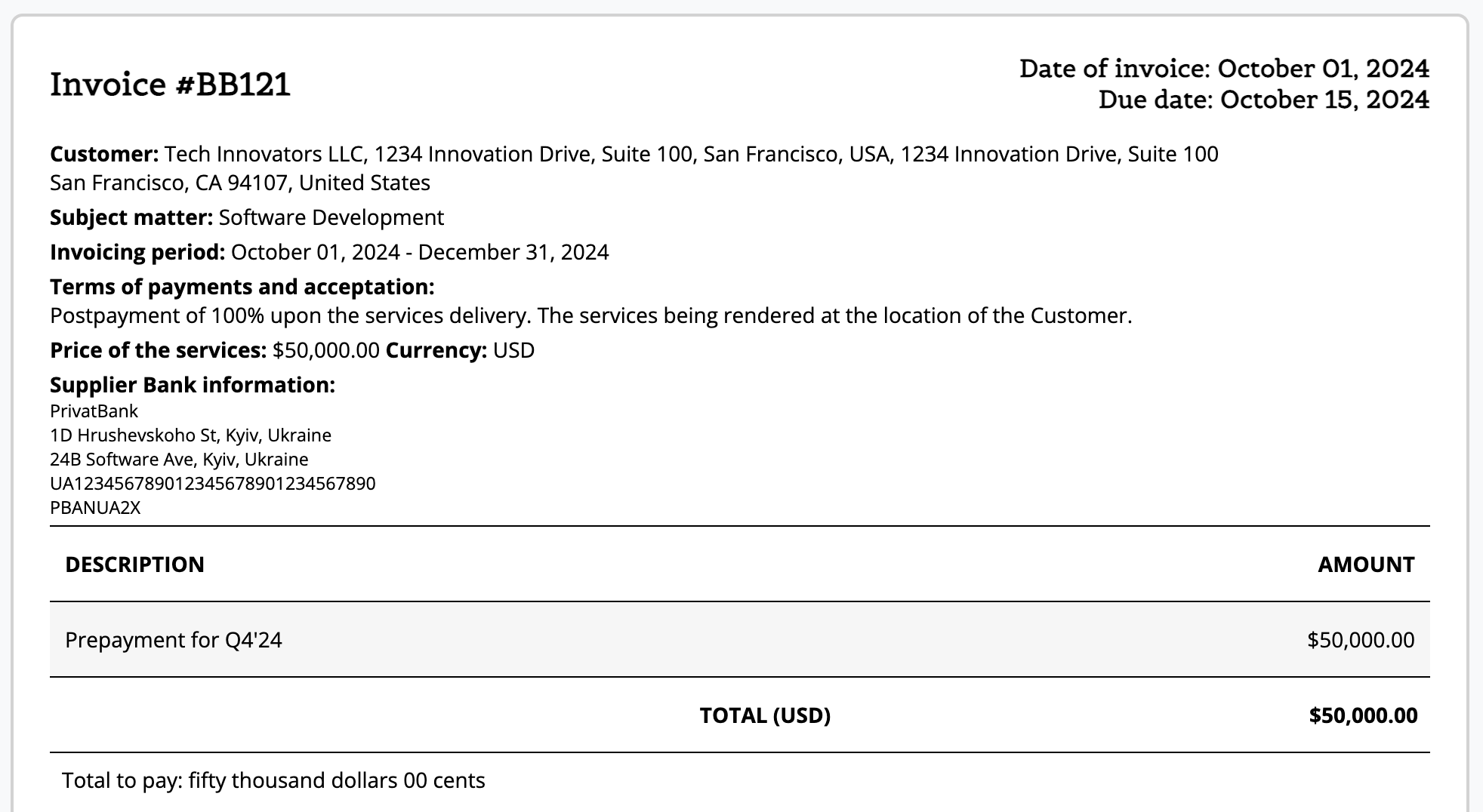The image size is (1483, 812).
Task: Click the PrivatBank name
Action: (94, 411)
